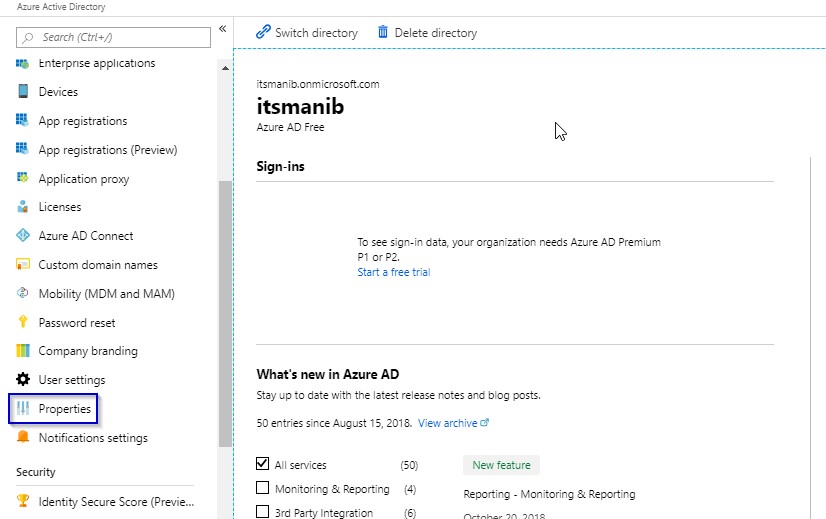Click the sidebar scrollbar thumb

[225, 314]
